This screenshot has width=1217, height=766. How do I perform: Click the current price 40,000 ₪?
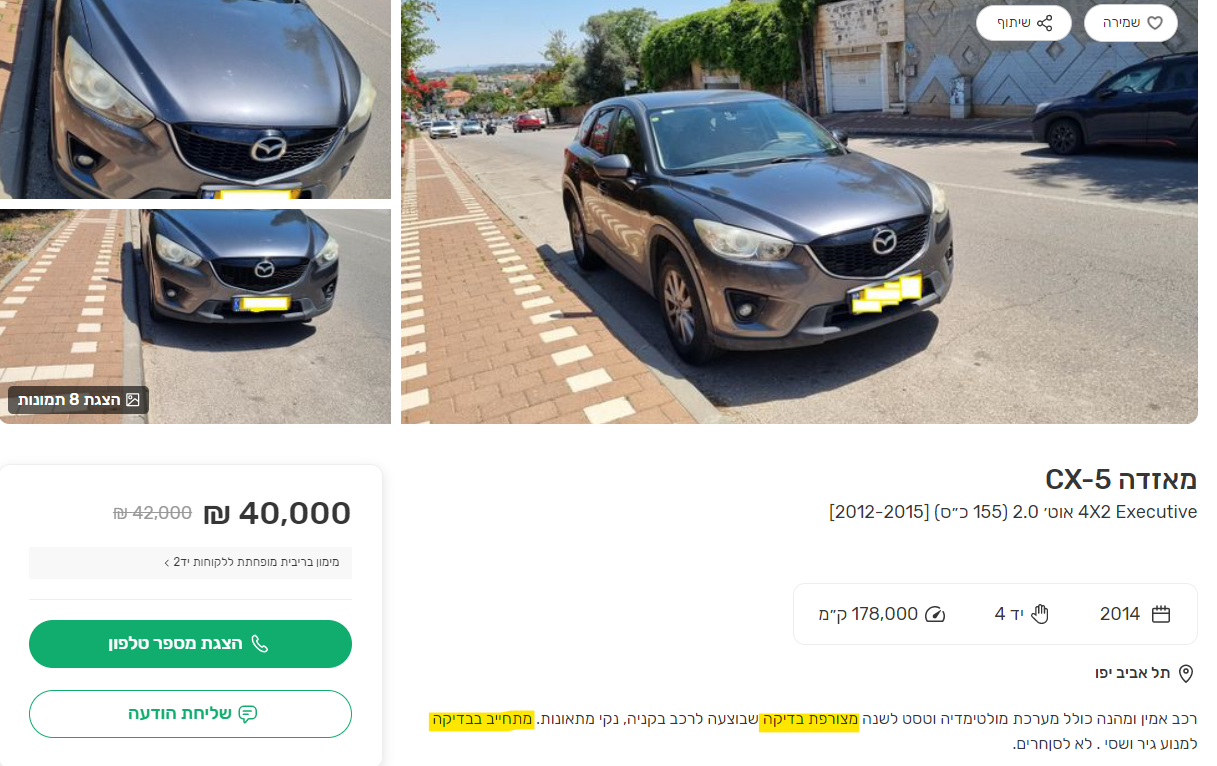tap(277, 513)
